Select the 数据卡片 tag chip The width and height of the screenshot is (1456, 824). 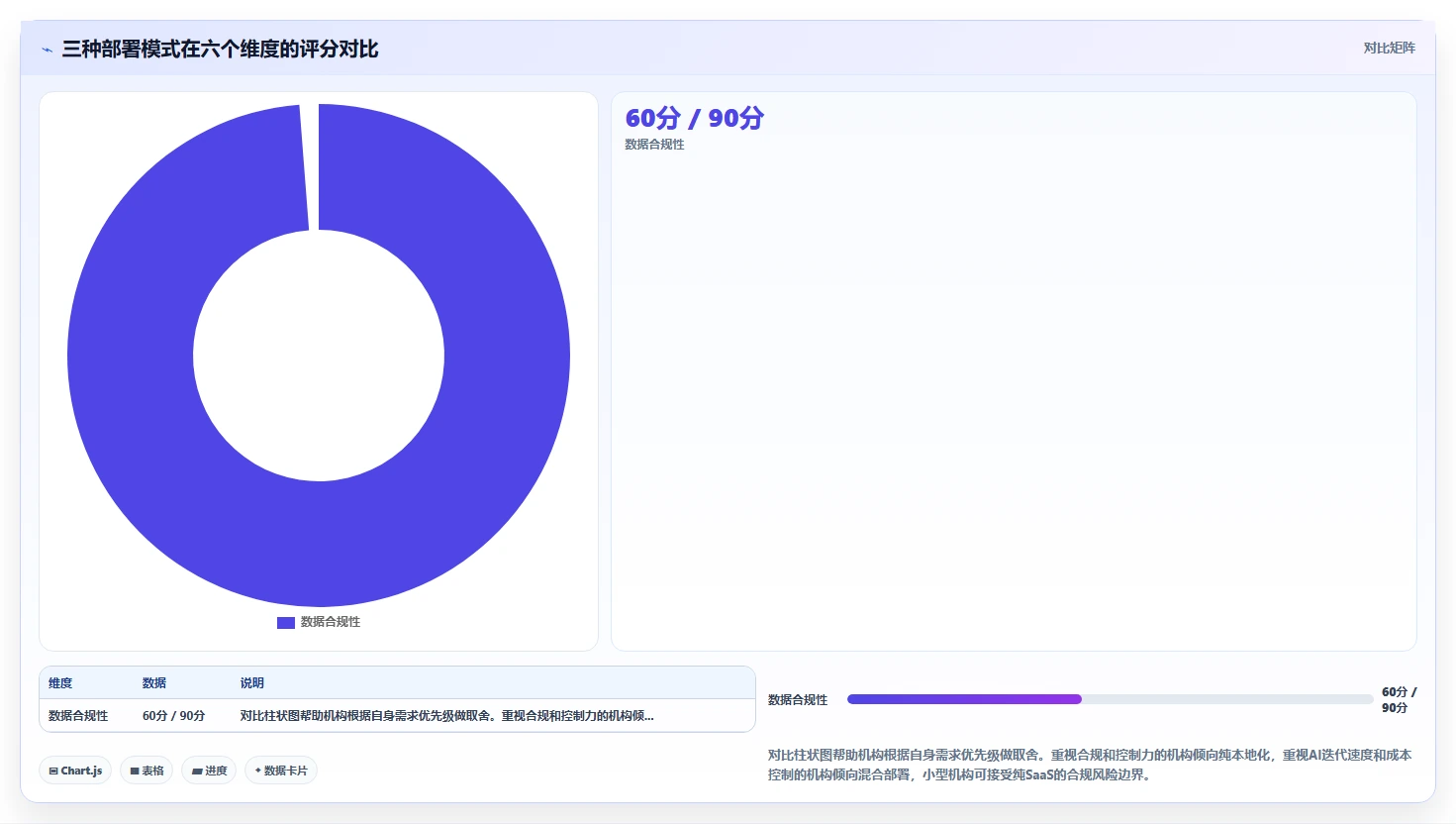(x=281, y=771)
